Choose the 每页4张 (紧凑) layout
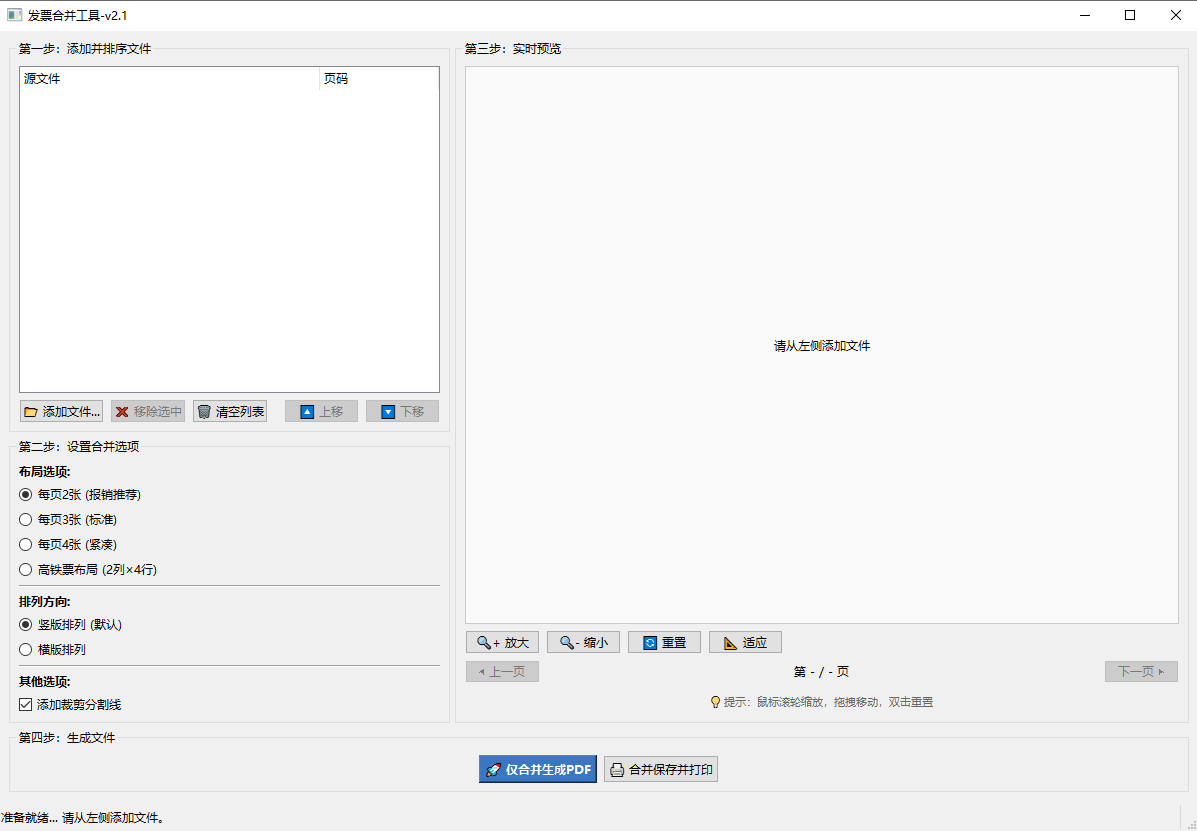This screenshot has width=1197, height=831. 26,544
